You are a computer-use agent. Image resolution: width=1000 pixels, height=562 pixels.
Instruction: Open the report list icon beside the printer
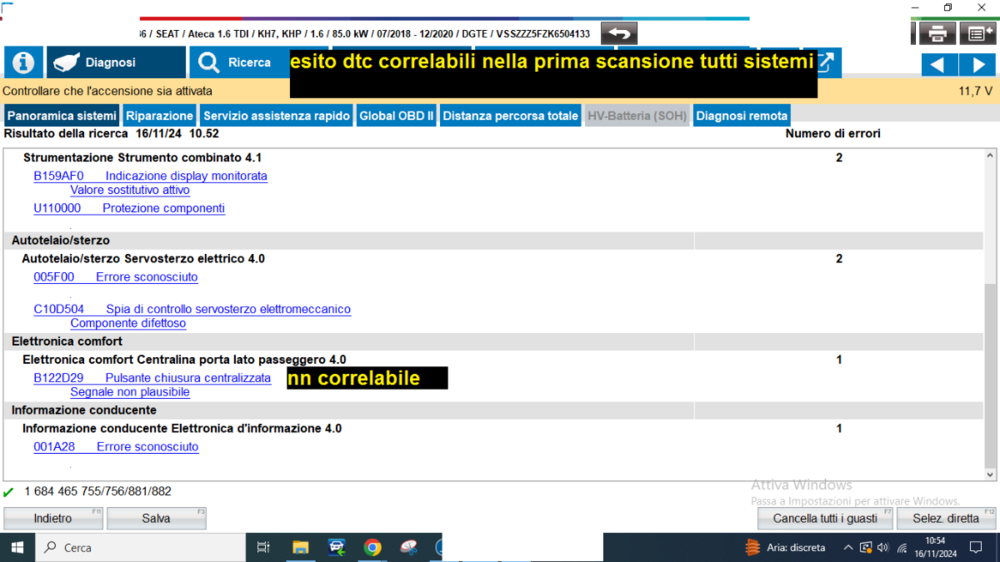click(x=978, y=34)
